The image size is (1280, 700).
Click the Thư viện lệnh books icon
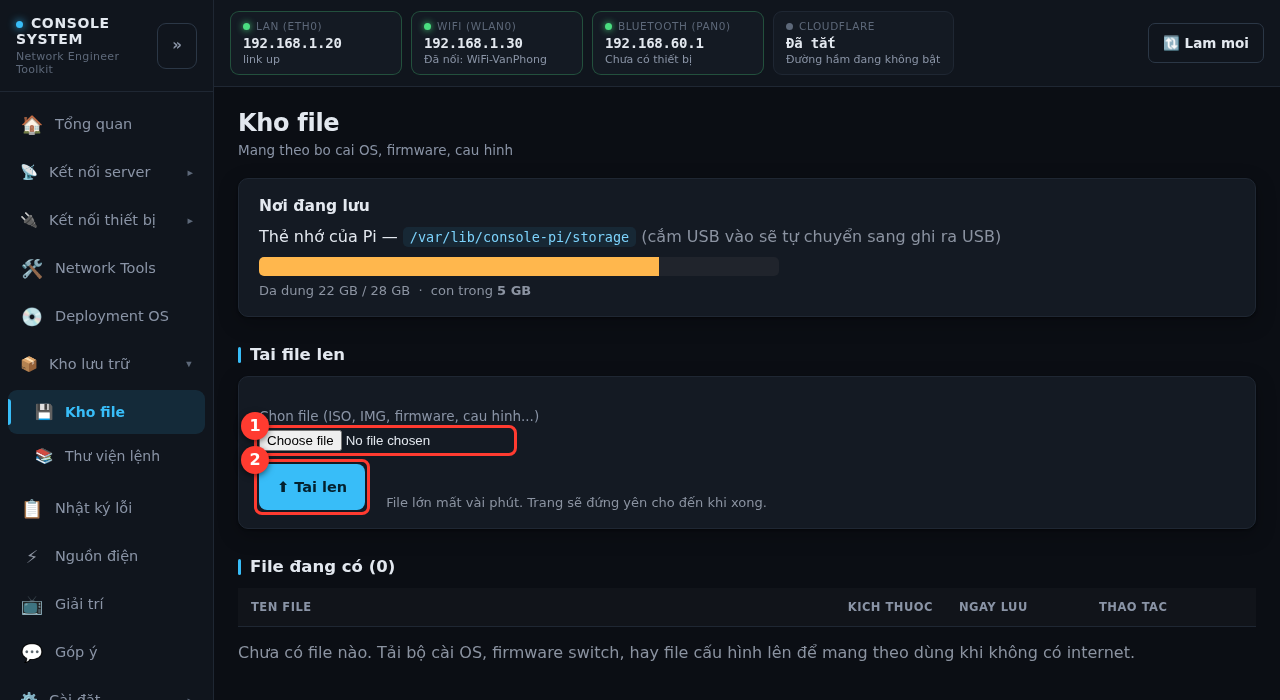[44, 456]
